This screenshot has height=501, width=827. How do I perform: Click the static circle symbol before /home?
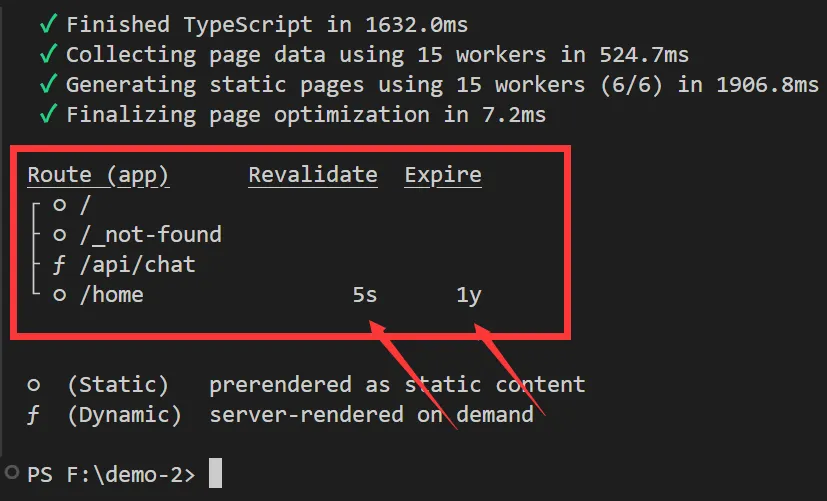(60, 295)
